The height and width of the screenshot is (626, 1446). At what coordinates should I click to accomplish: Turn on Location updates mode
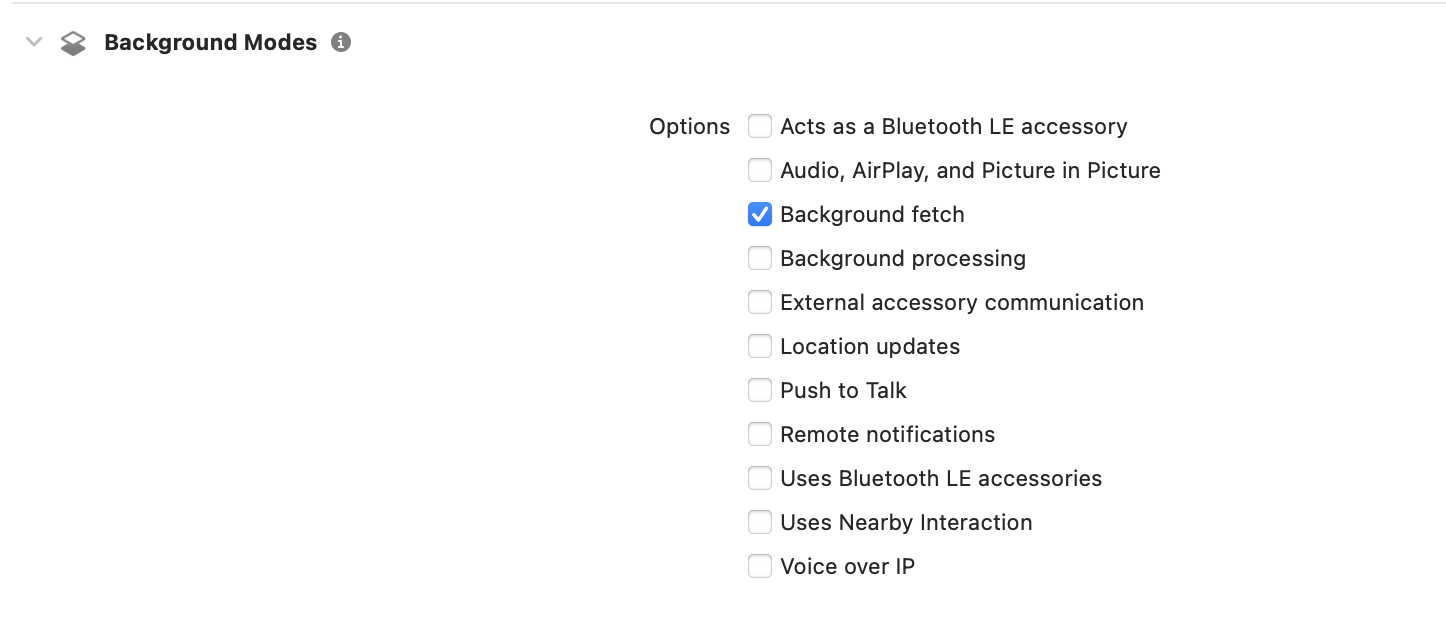click(760, 346)
